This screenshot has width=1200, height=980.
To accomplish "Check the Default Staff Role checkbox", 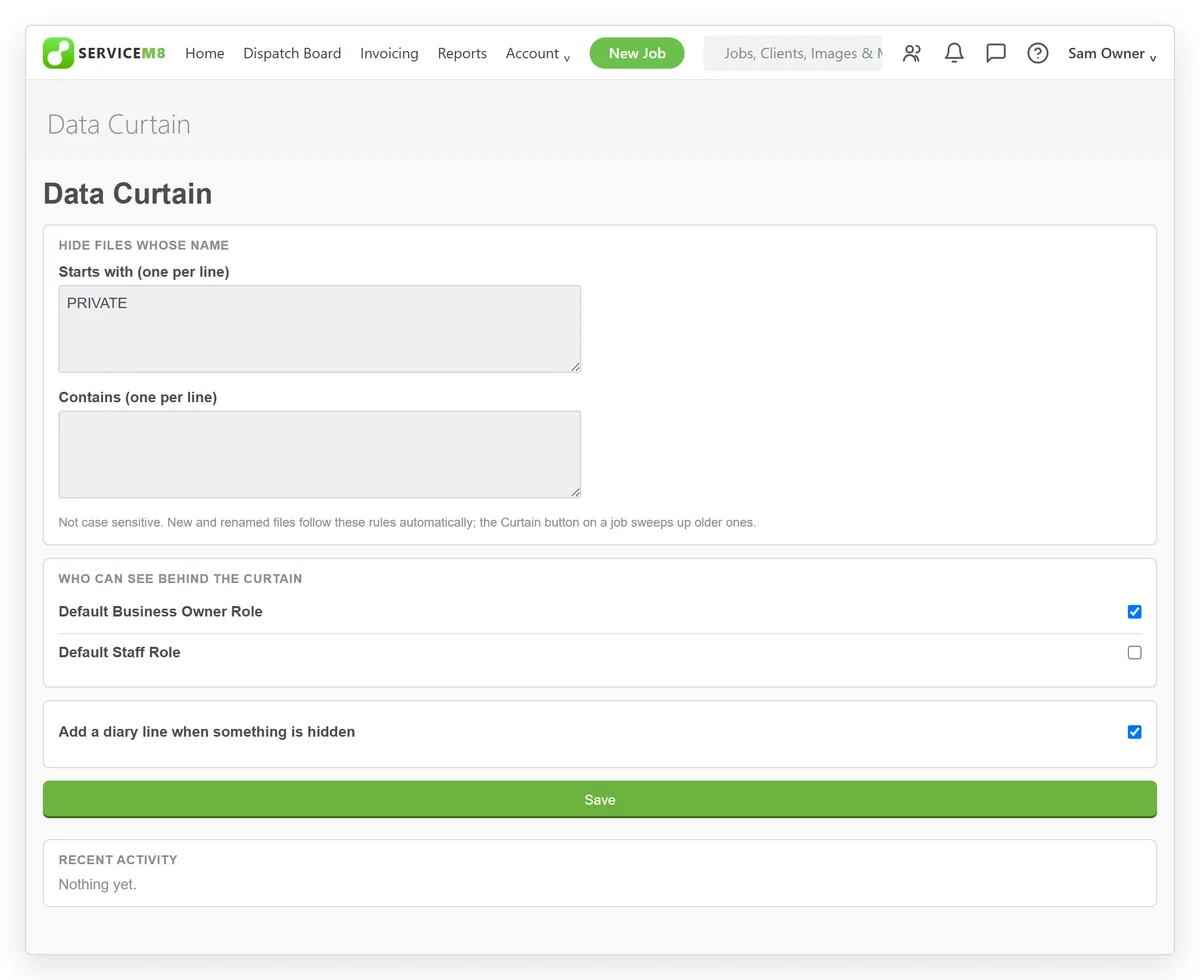I will pyautogui.click(x=1134, y=652).
